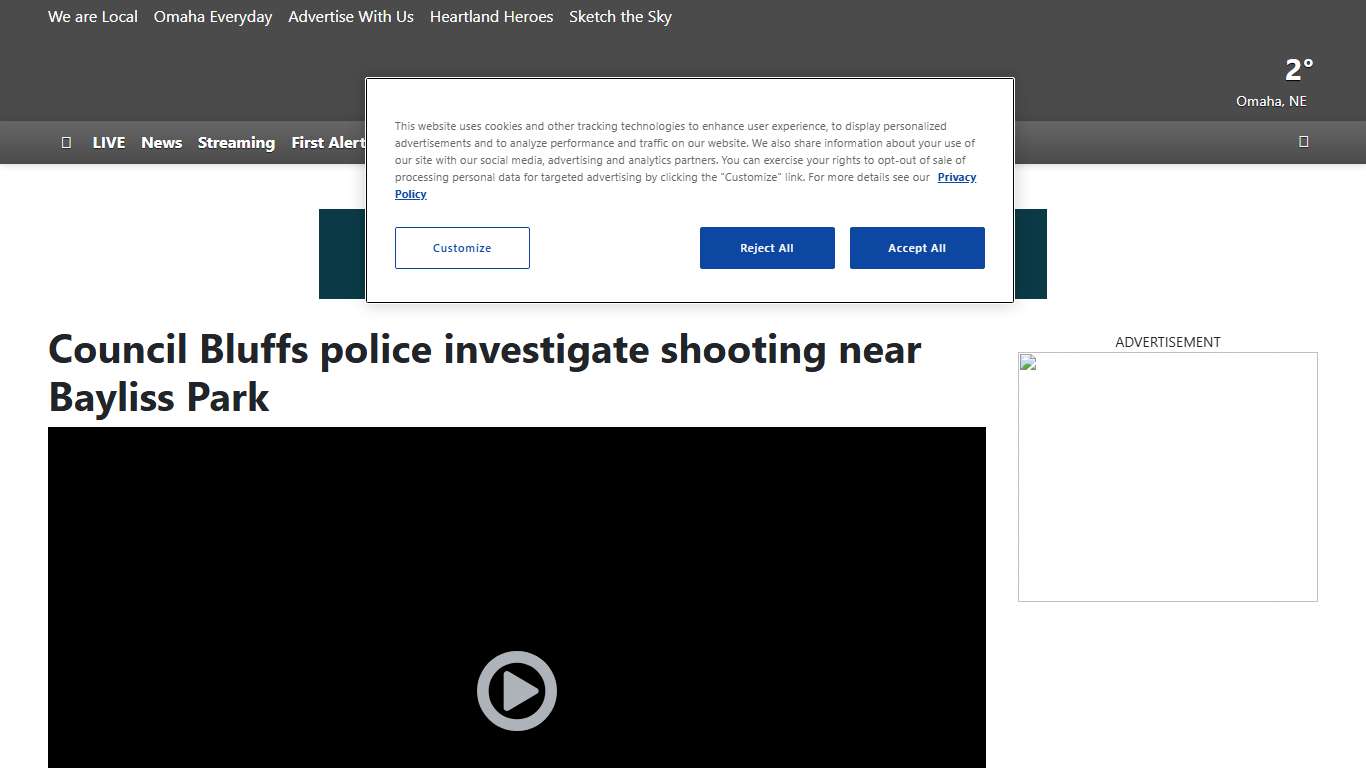Accept All cookies
The width and height of the screenshot is (1366, 768).
pyautogui.click(x=917, y=248)
